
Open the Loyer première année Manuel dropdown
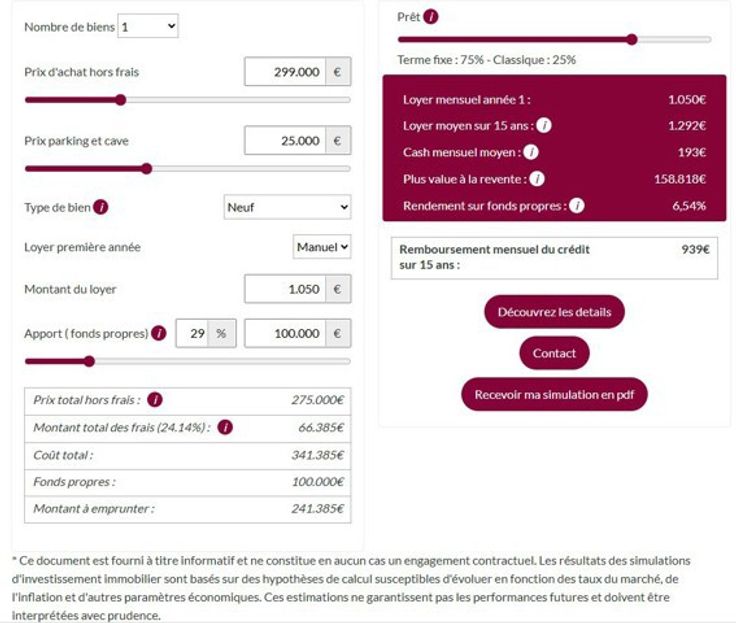coord(322,246)
